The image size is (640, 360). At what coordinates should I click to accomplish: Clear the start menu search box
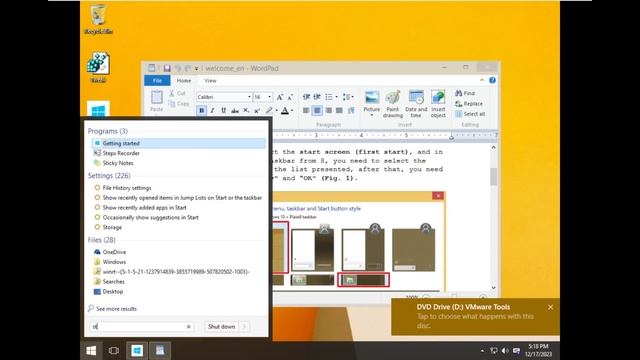point(189,327)
